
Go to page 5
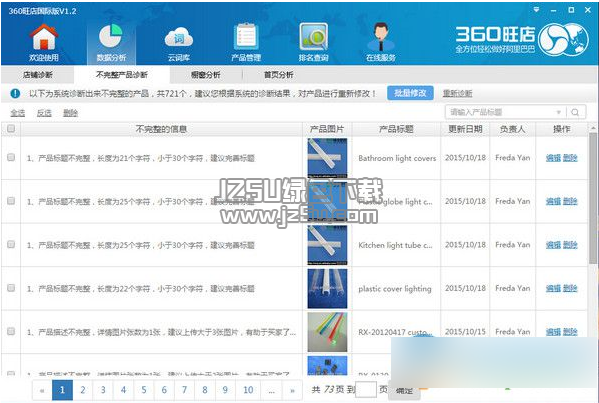coord(144,390)
